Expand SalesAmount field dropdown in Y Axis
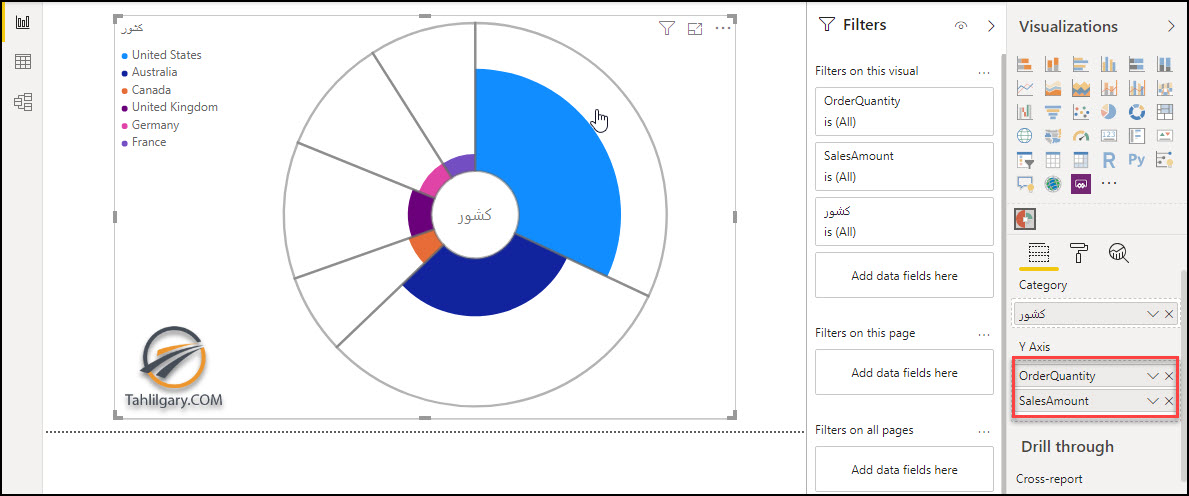This screenshot has height=496, width=1189. pyautogui.click(x=1153, y=400)
